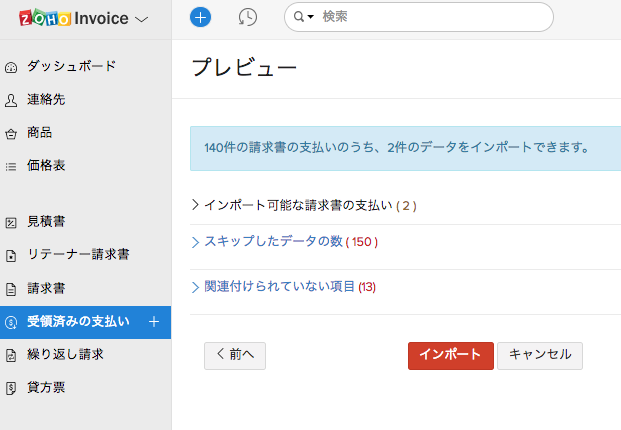Click the items basket icon
The image size is (621, 430).
point(11,133)
